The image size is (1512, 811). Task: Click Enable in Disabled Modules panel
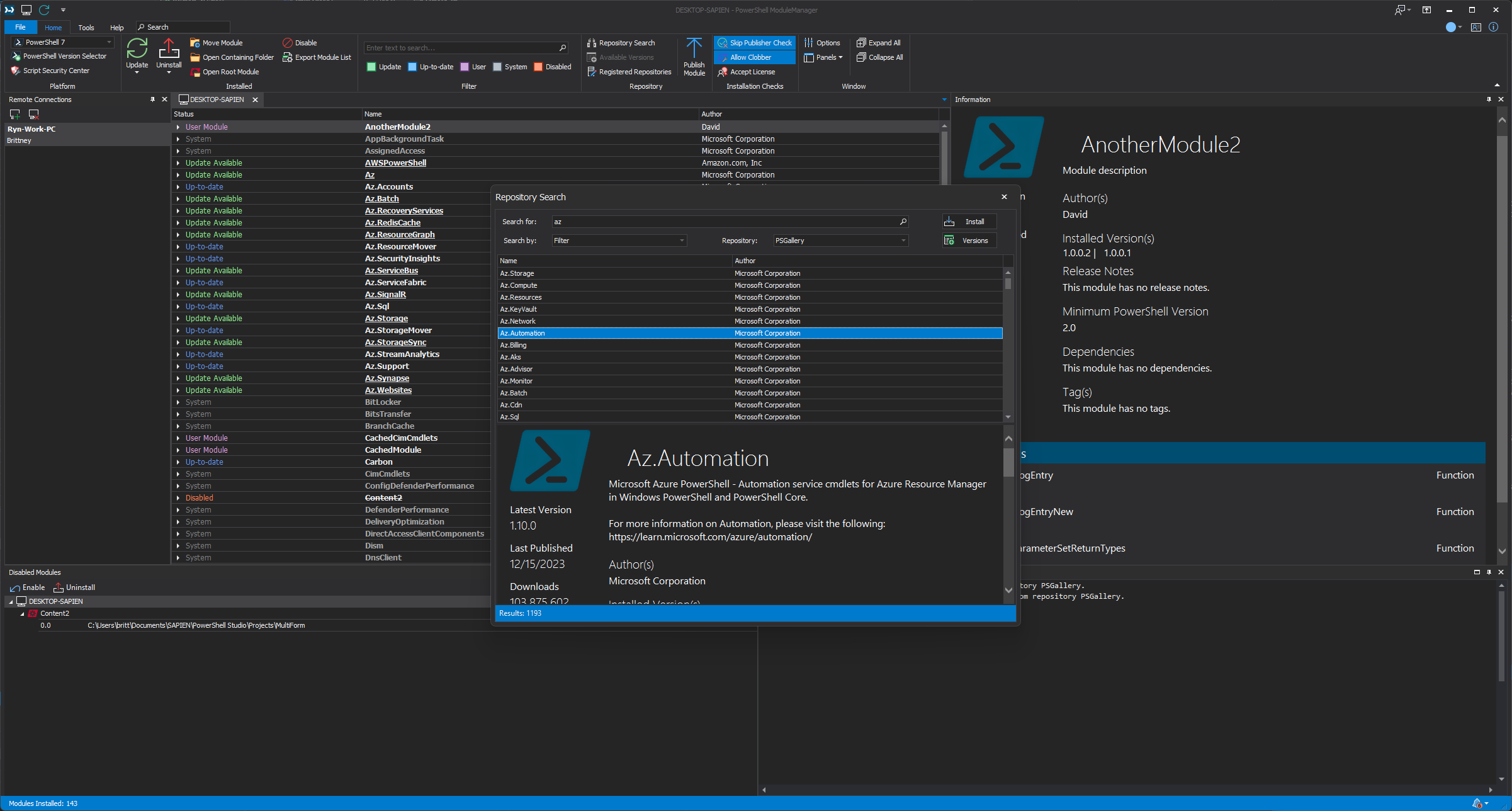point(28,587)
